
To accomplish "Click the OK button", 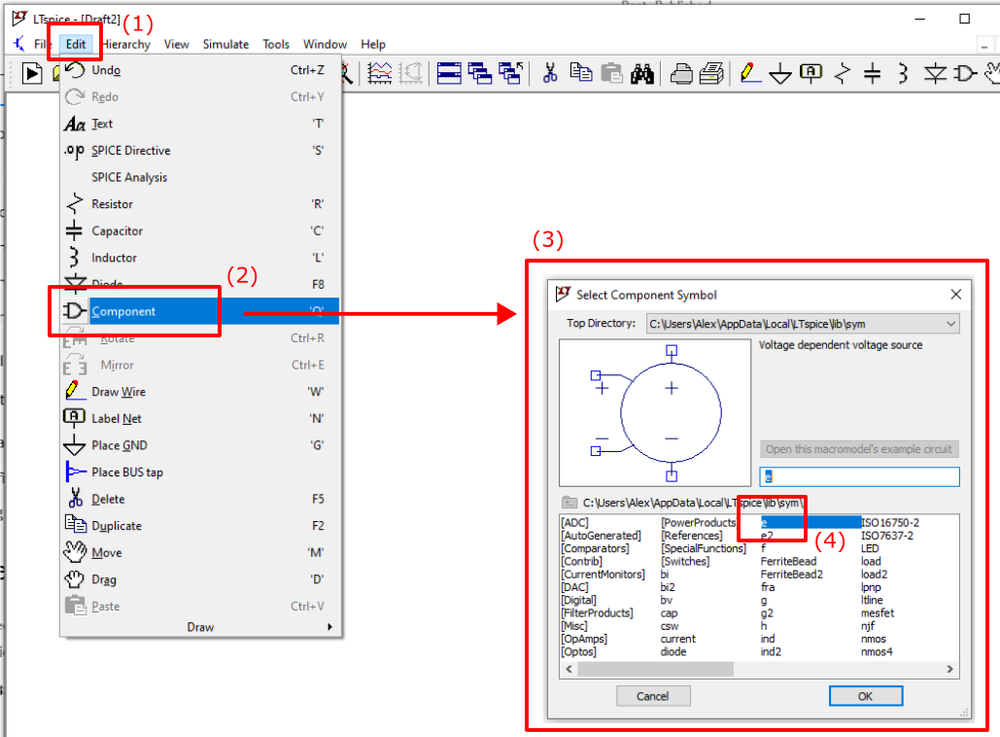I will [x=865, y=696].
